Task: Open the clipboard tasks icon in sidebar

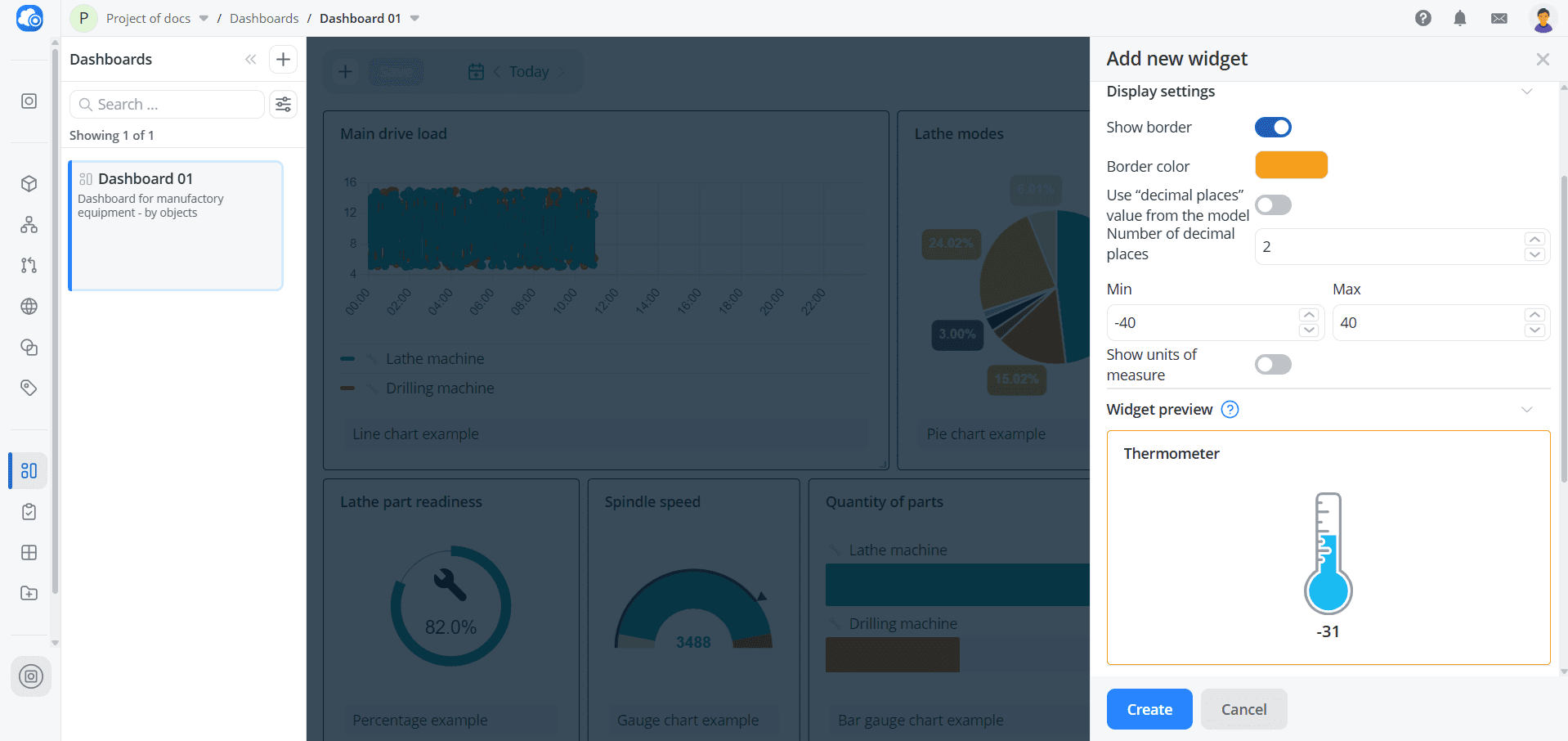Action: point(29,511)
